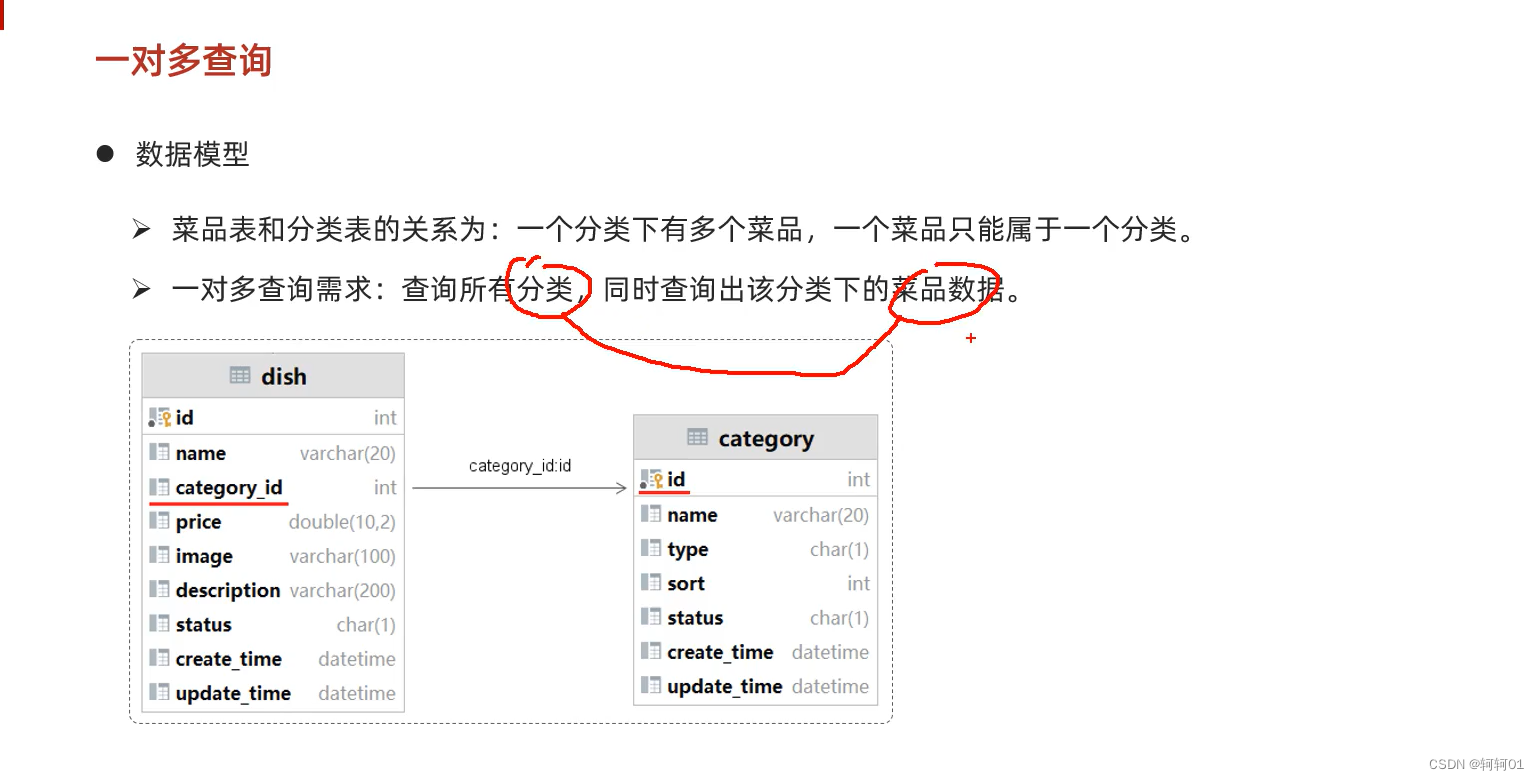1539x780 pixels.
Task: Select name column in category table
Action: (x=692, y=515)
